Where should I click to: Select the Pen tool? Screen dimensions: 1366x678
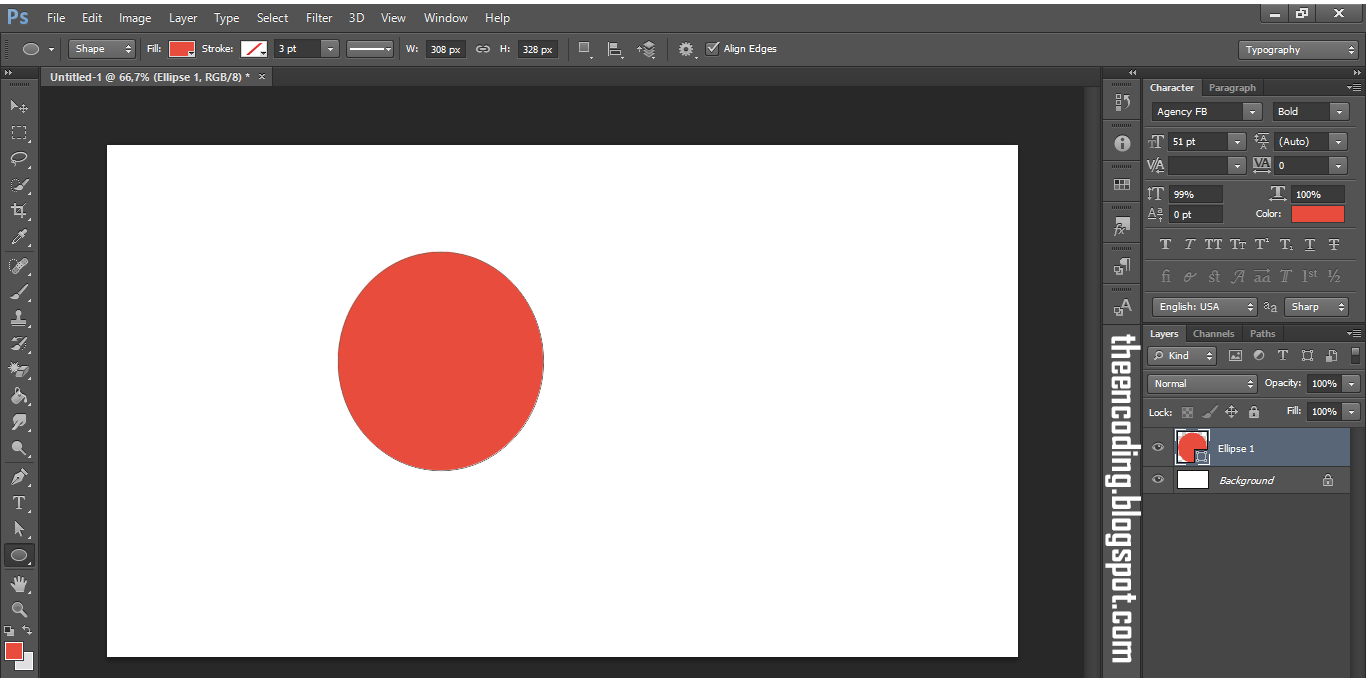(x=19, y=477)
